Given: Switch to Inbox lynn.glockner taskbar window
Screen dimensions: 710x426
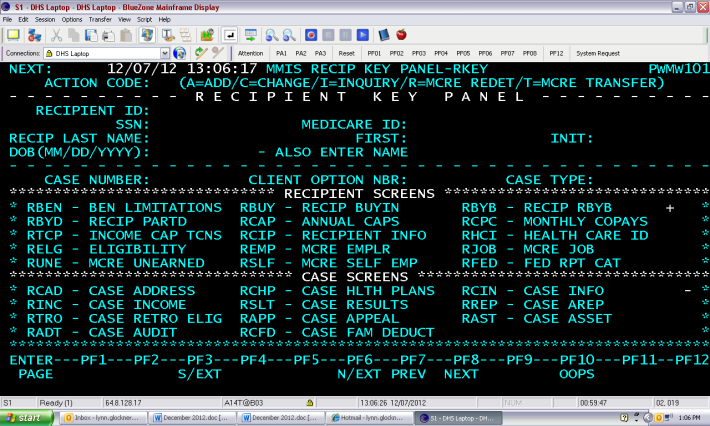Looking at the screenshot, I should click(103, 418).
